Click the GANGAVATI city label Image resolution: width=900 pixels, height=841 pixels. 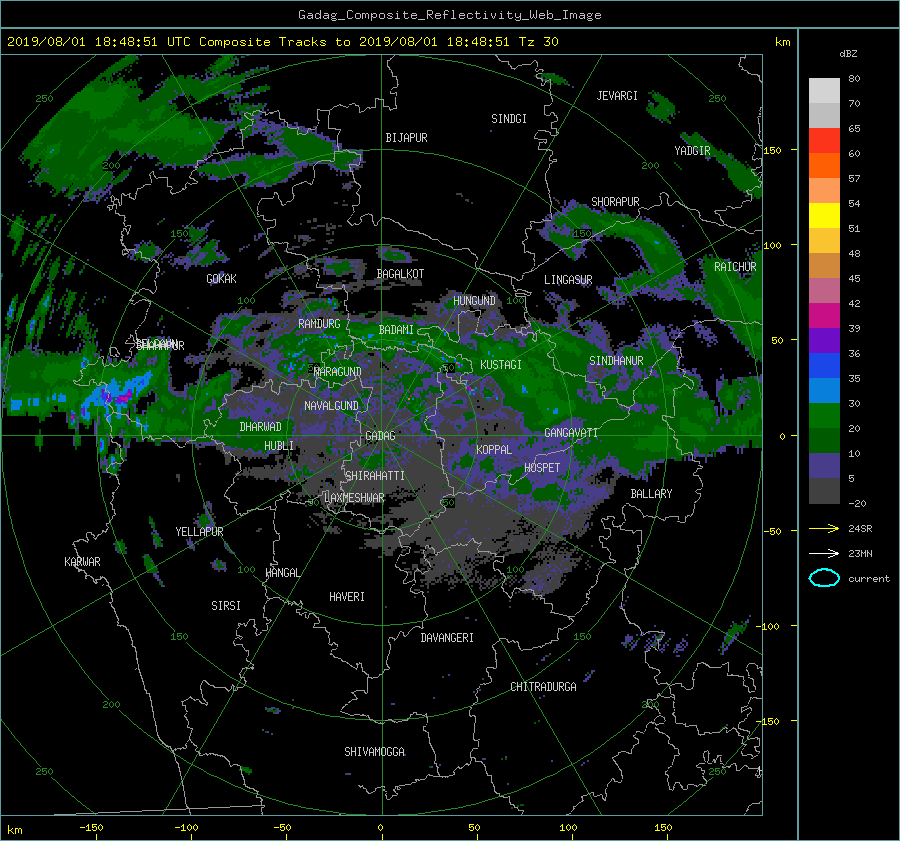[571, 433]
